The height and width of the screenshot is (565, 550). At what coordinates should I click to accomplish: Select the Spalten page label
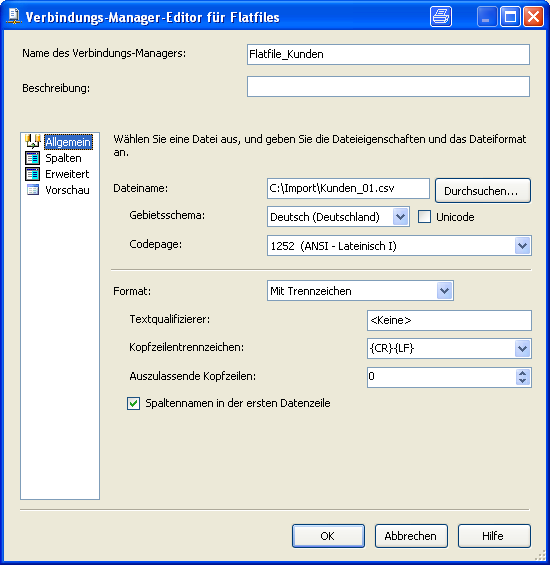pyautogui.click(x=63, y=158)
